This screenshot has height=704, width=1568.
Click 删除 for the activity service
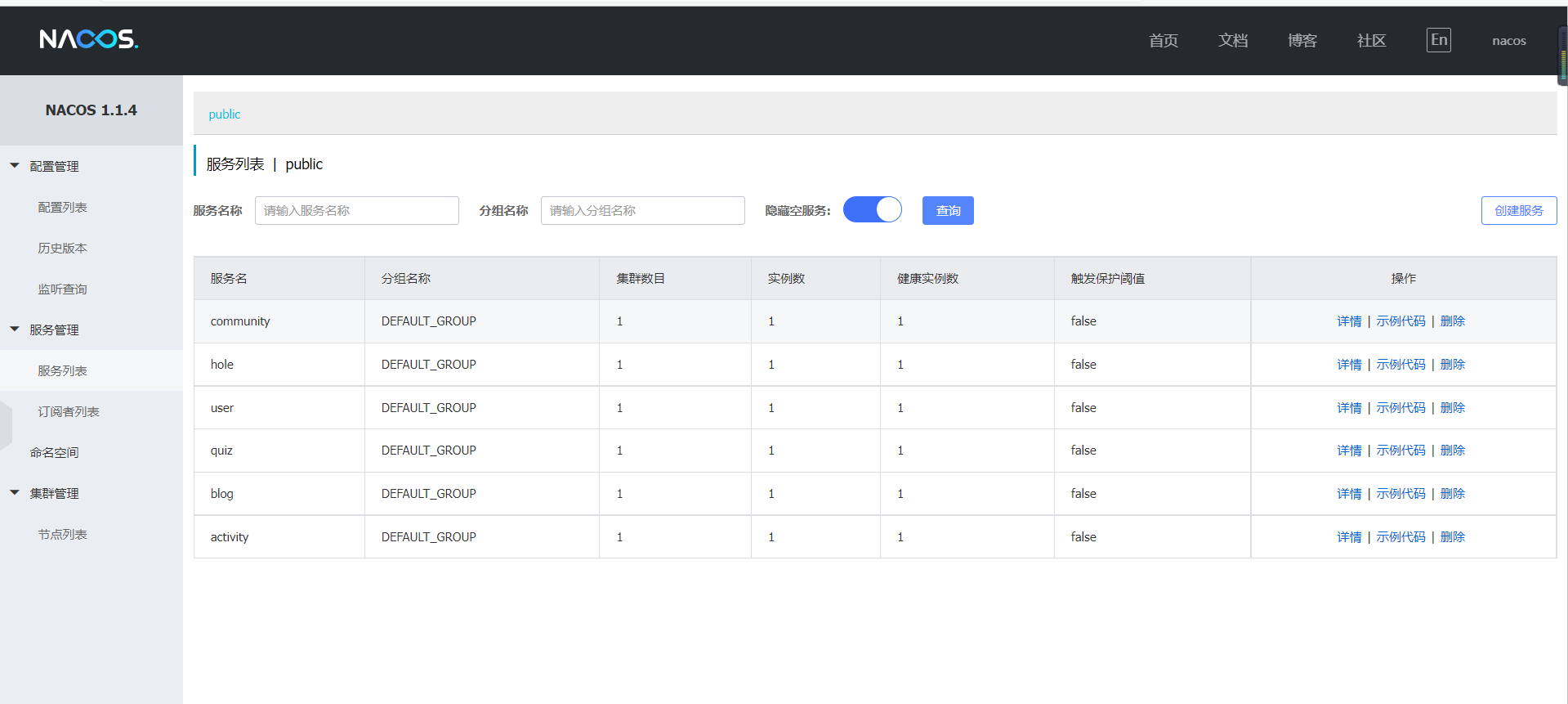coord(1452,537)
